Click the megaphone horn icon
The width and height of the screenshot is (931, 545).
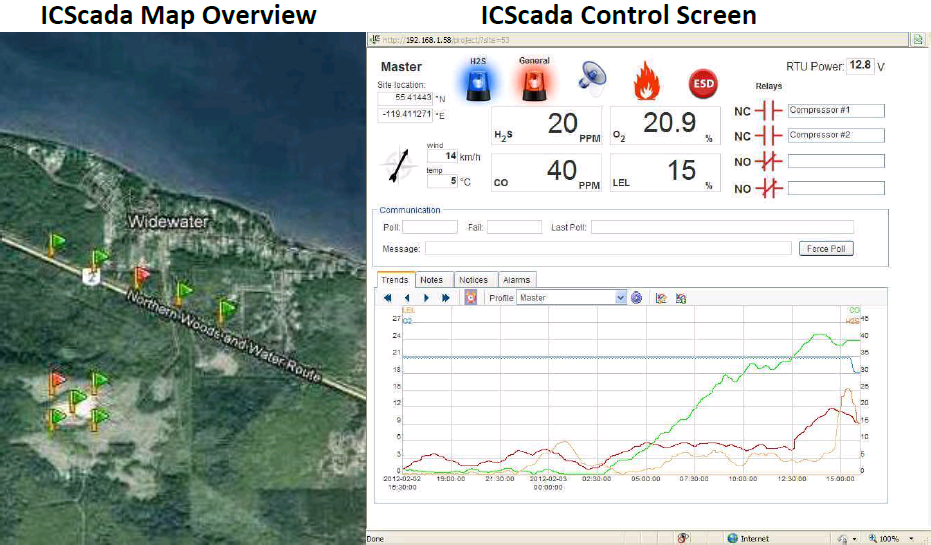tap(592, 79)
